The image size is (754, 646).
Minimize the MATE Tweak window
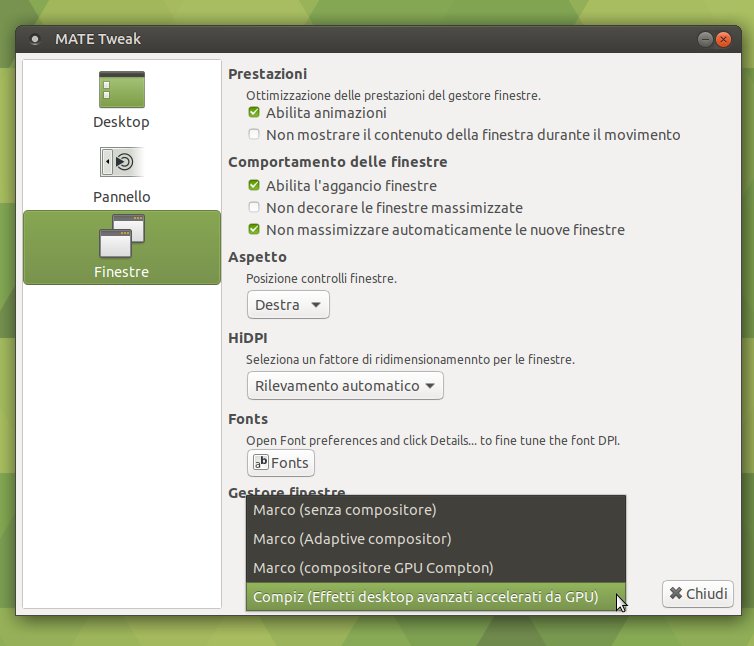705,39
